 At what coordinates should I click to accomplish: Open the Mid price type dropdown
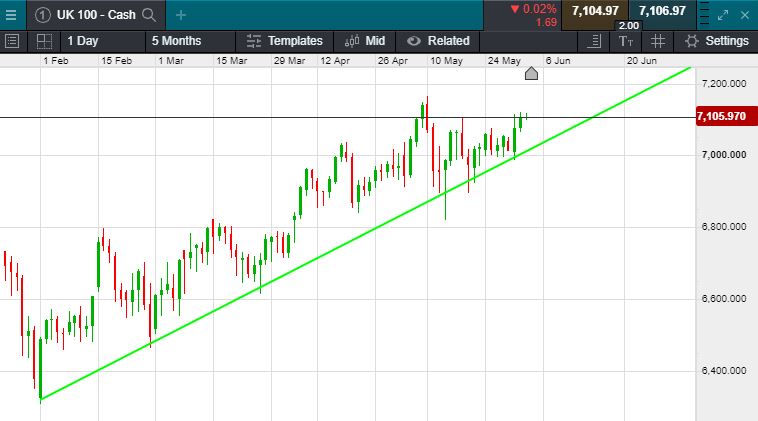coord(365,41)
